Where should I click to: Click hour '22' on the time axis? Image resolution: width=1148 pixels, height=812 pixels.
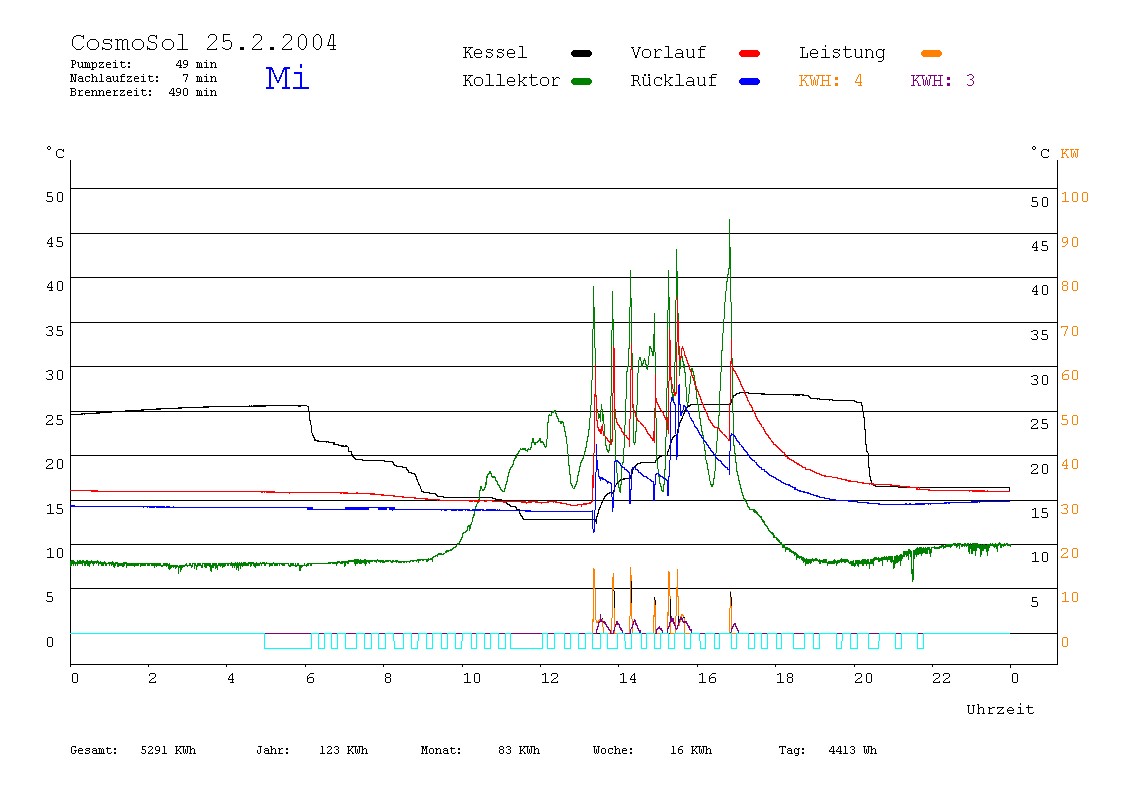pos(942,679)
